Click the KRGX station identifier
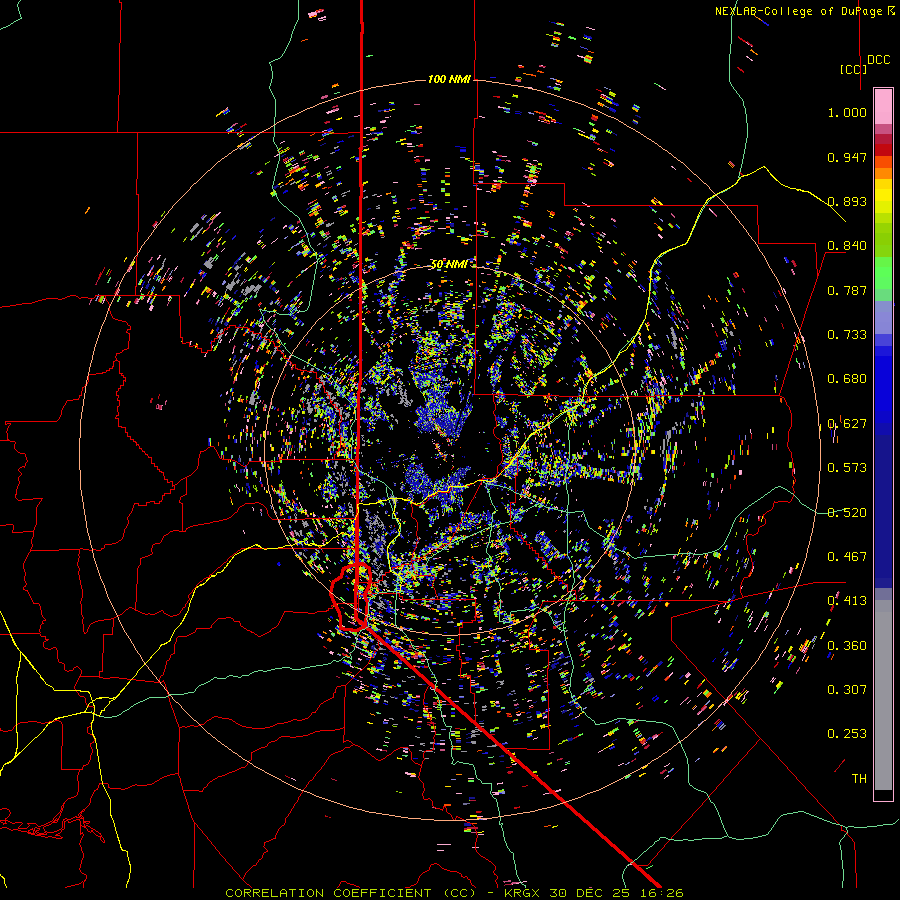 pyautogui.click(x=522, y=893)
